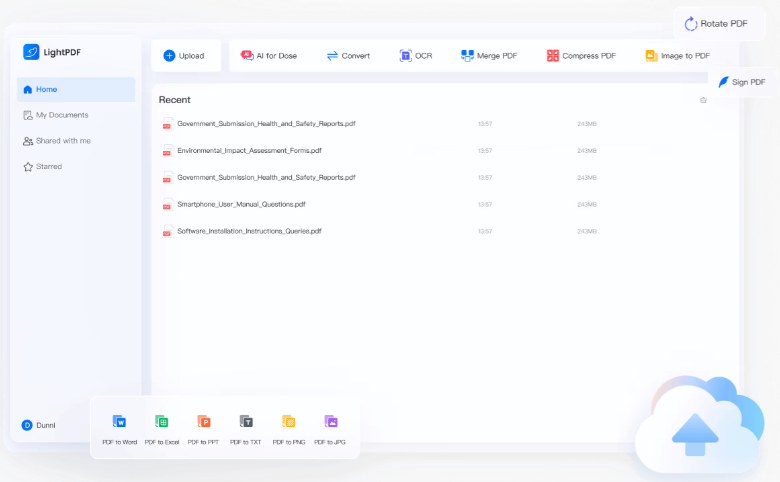Click the LightPDF logo
Screen dimensions: 780x482
pyautogui.click(x=52, y=52)
